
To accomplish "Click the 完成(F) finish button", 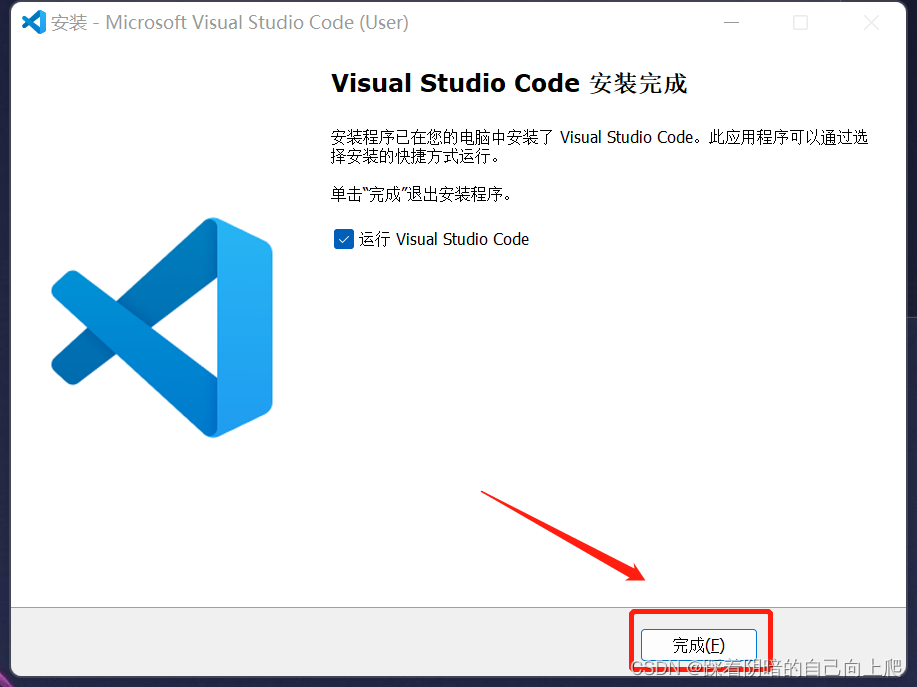I will pyautogui.click(x=699, y=645).
